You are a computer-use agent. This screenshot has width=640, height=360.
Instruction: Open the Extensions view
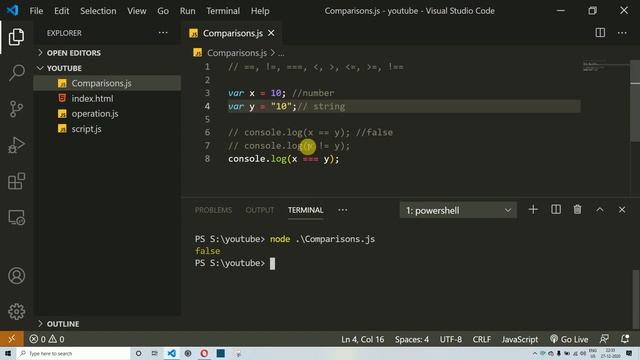16,181
